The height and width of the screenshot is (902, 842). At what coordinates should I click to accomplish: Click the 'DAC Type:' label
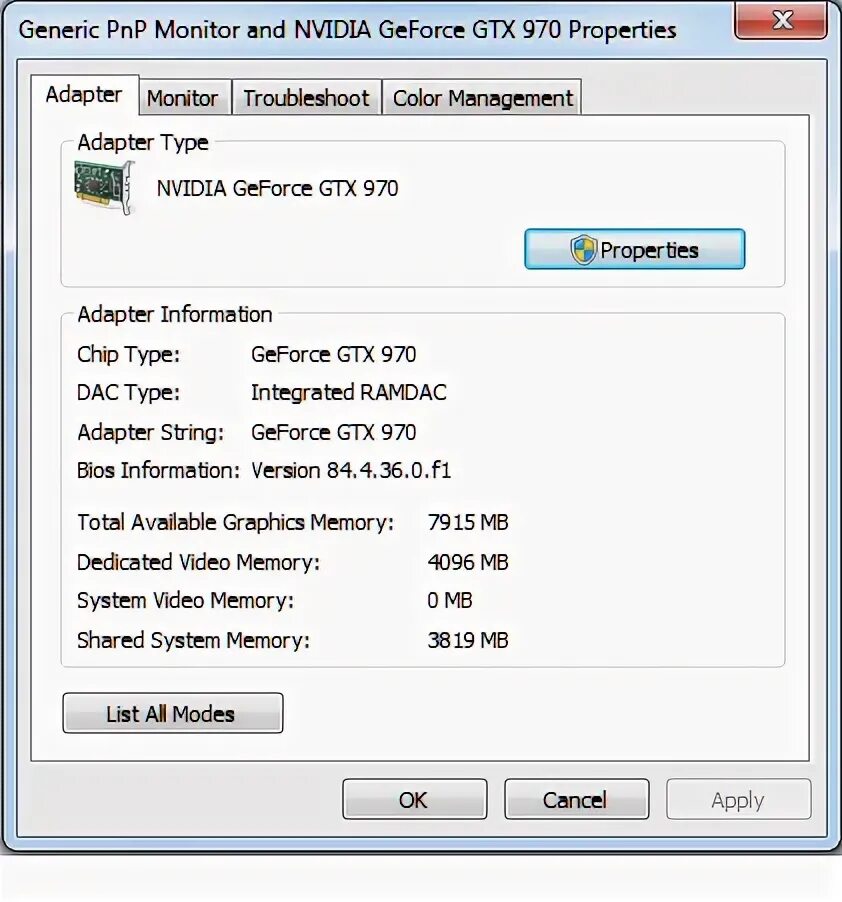coord(128,392)
